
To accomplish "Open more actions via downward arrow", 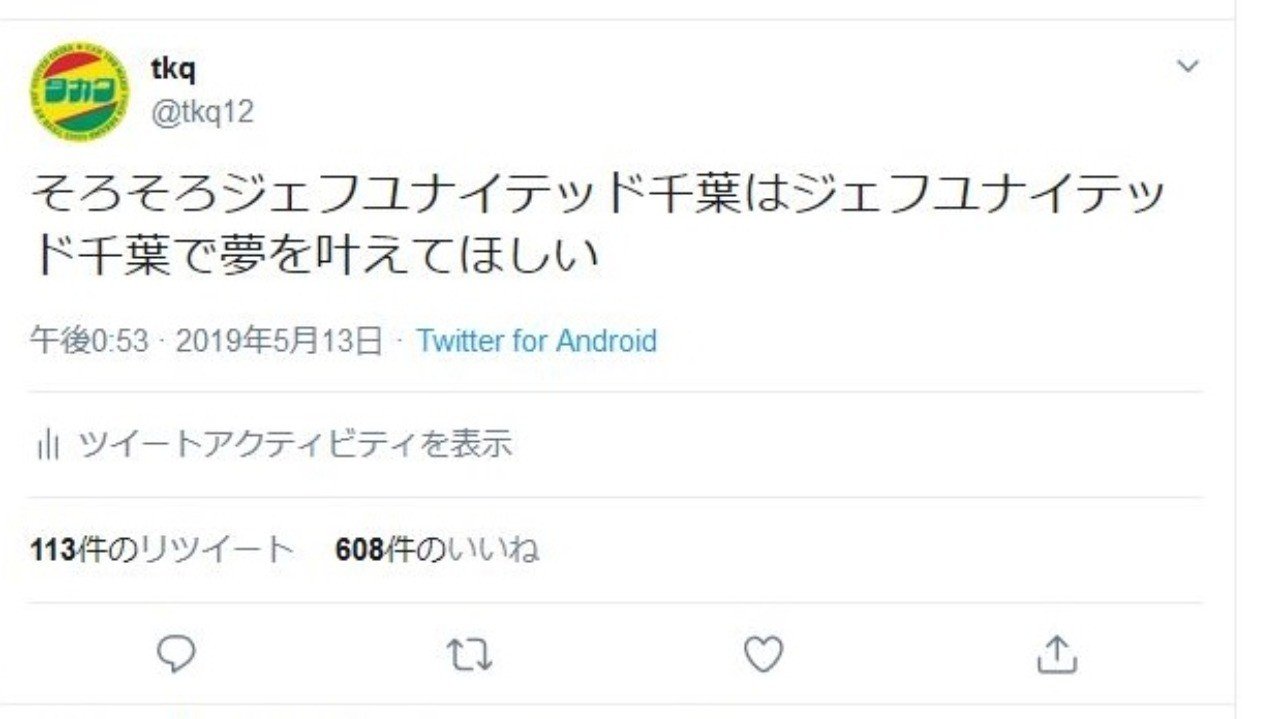I will (x=1188, y=66).
